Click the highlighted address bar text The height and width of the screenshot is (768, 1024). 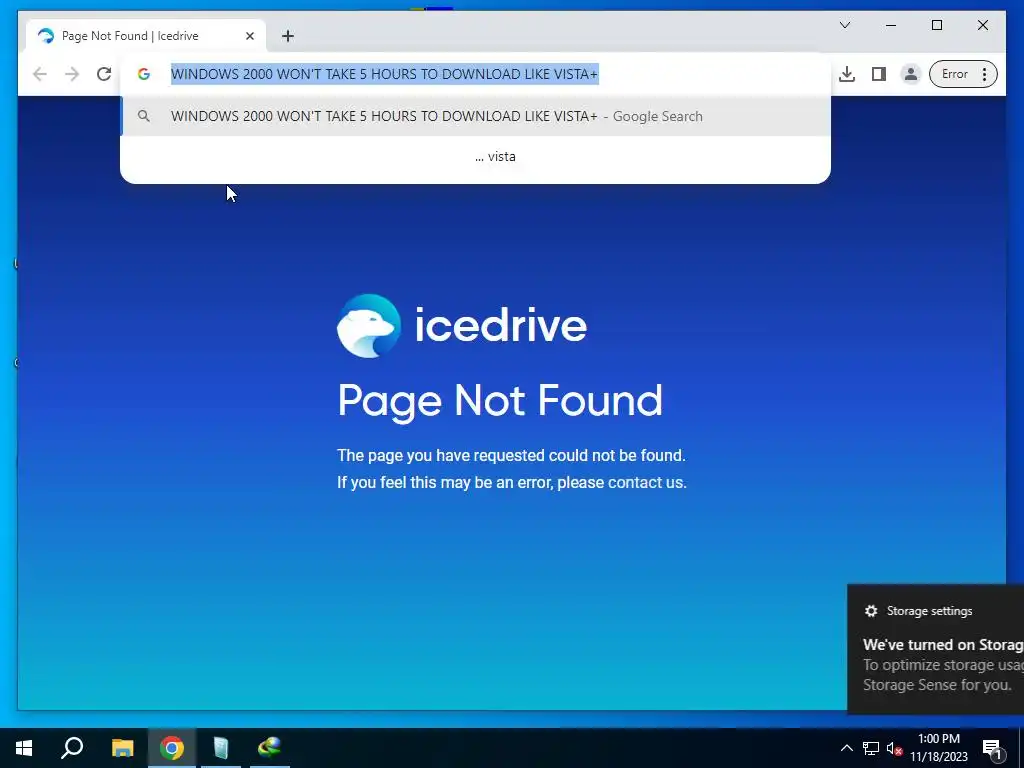pos(384,74)
